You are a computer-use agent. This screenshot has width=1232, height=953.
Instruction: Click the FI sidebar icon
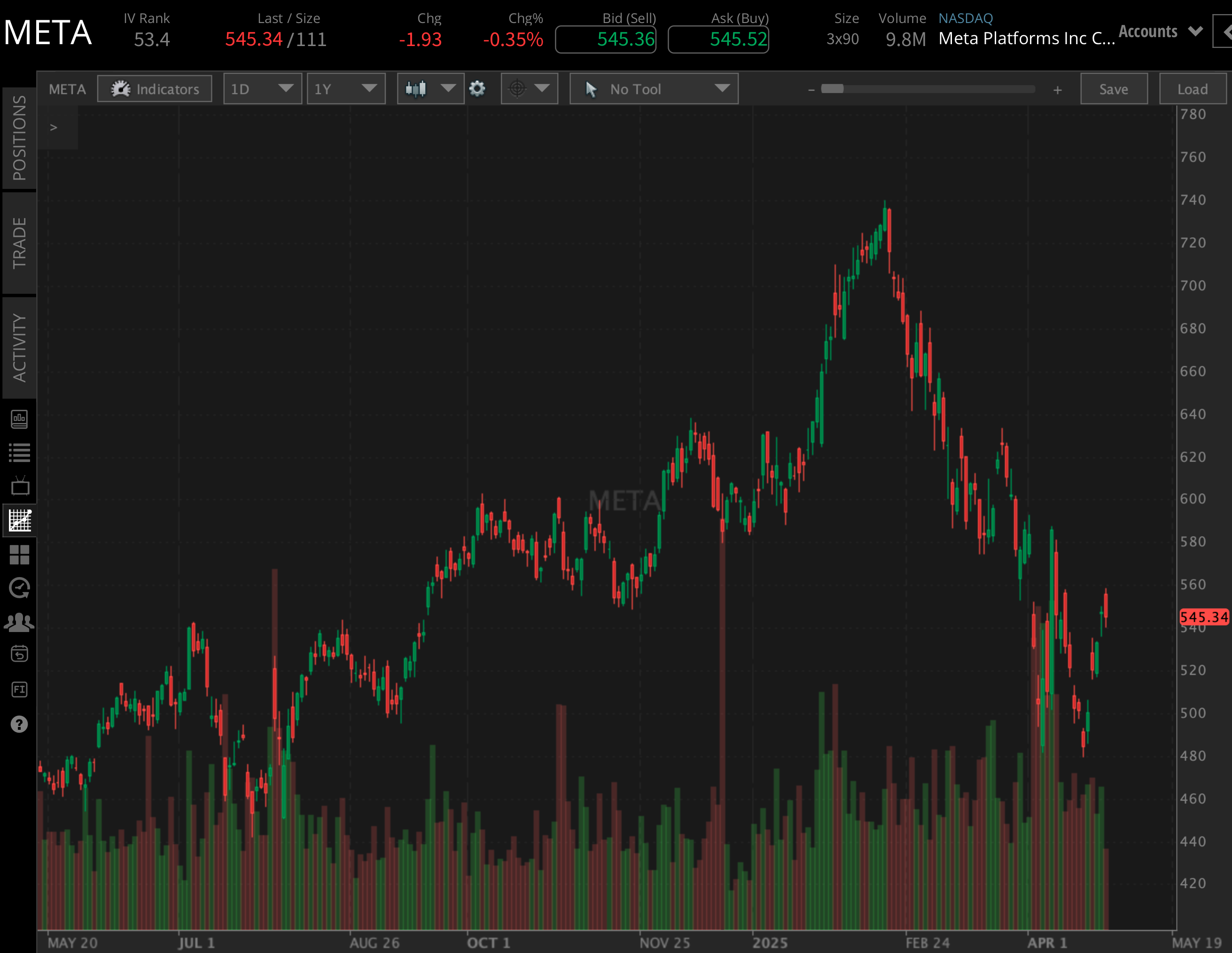point(19,689)
